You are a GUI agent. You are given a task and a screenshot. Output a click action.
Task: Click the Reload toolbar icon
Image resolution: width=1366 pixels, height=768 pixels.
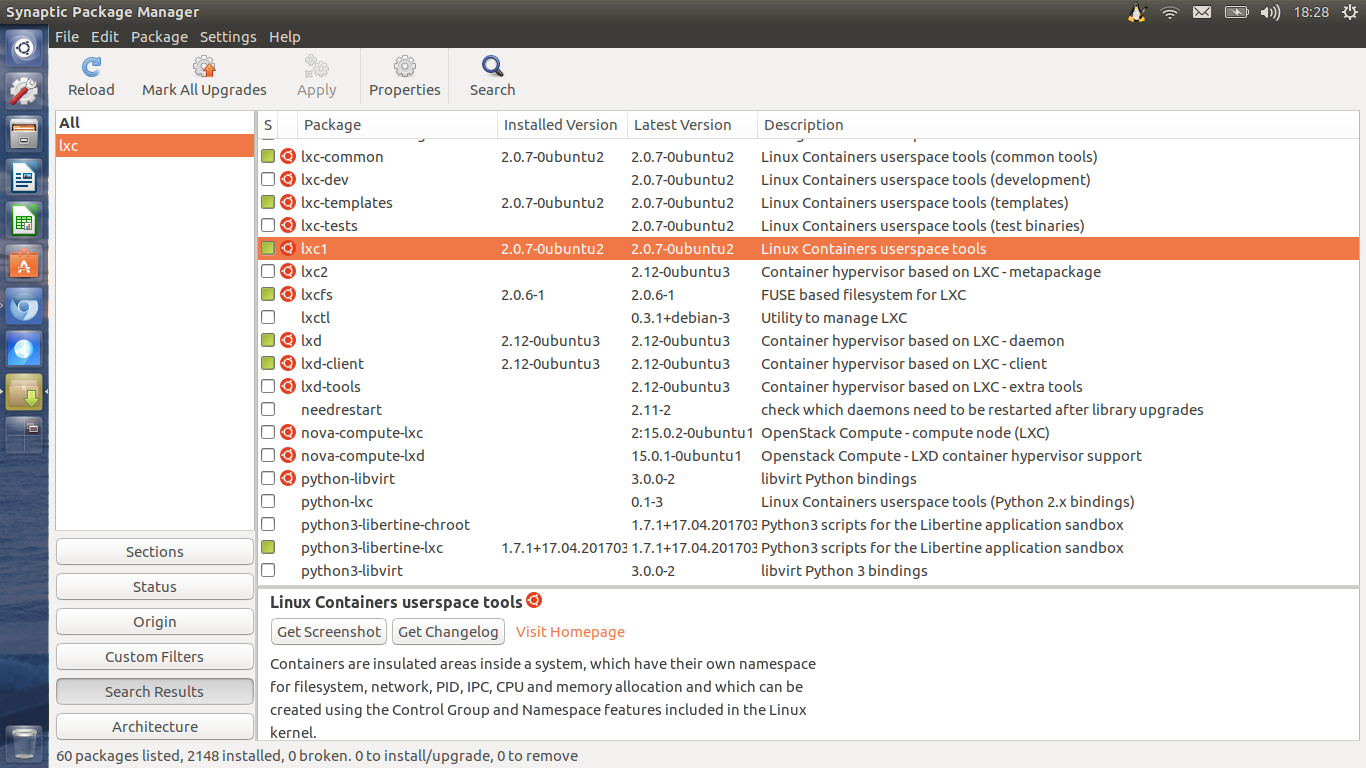click(91, 67)
